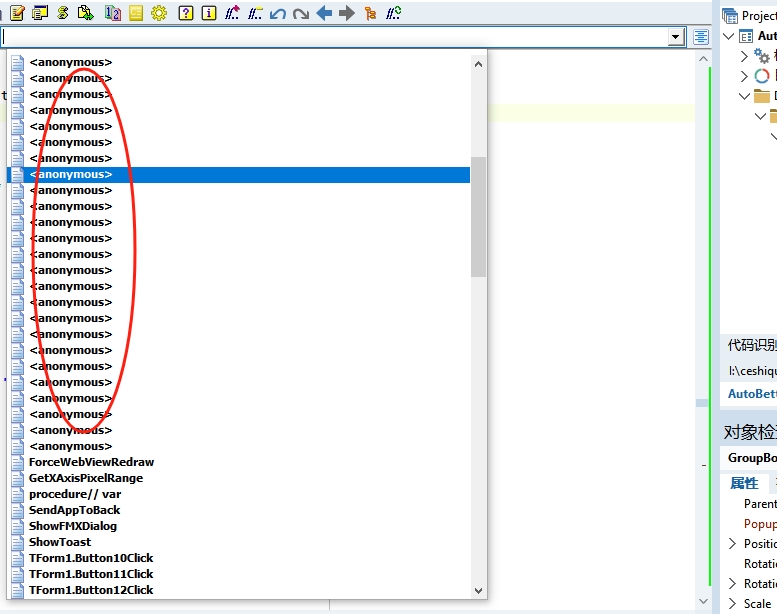Expand the gear build configuration node

pyautogui.click(x=744, y=56)
